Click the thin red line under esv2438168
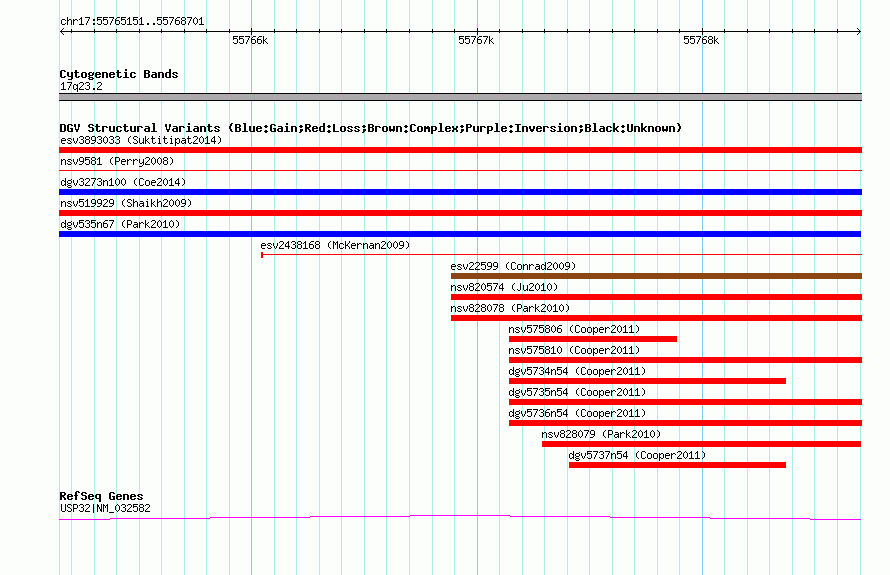Screen dimensions: 890x575 click(x=561, y=255)
